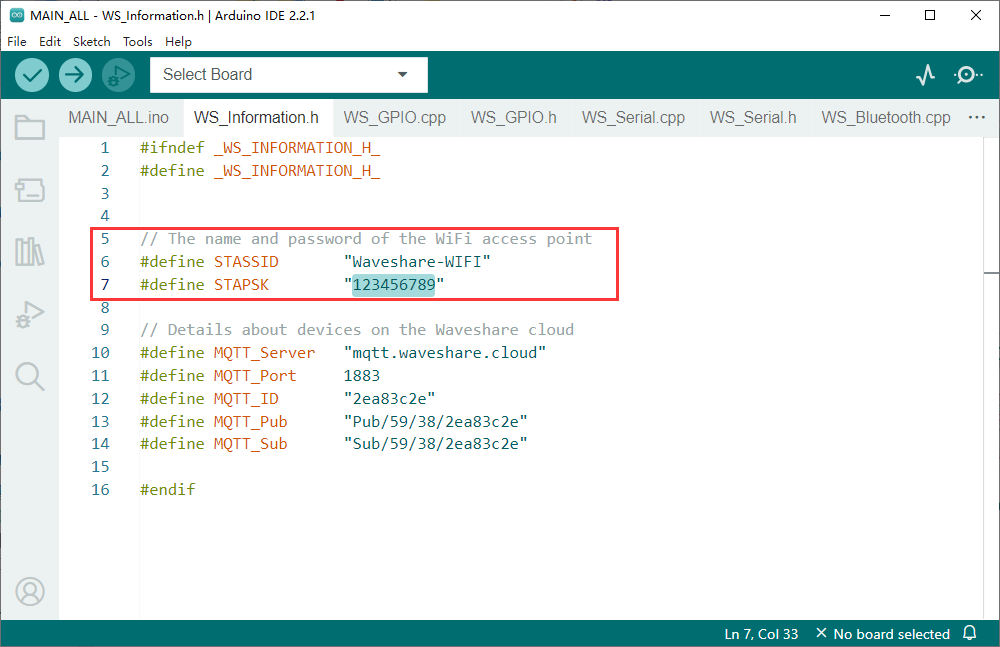Click the STAPSK macro name

[x=241, y=285]
